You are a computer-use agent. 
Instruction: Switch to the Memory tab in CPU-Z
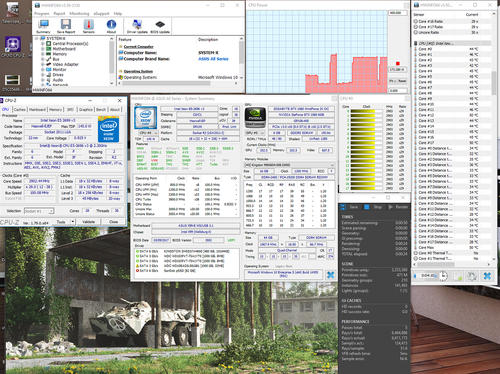point(55,110)
